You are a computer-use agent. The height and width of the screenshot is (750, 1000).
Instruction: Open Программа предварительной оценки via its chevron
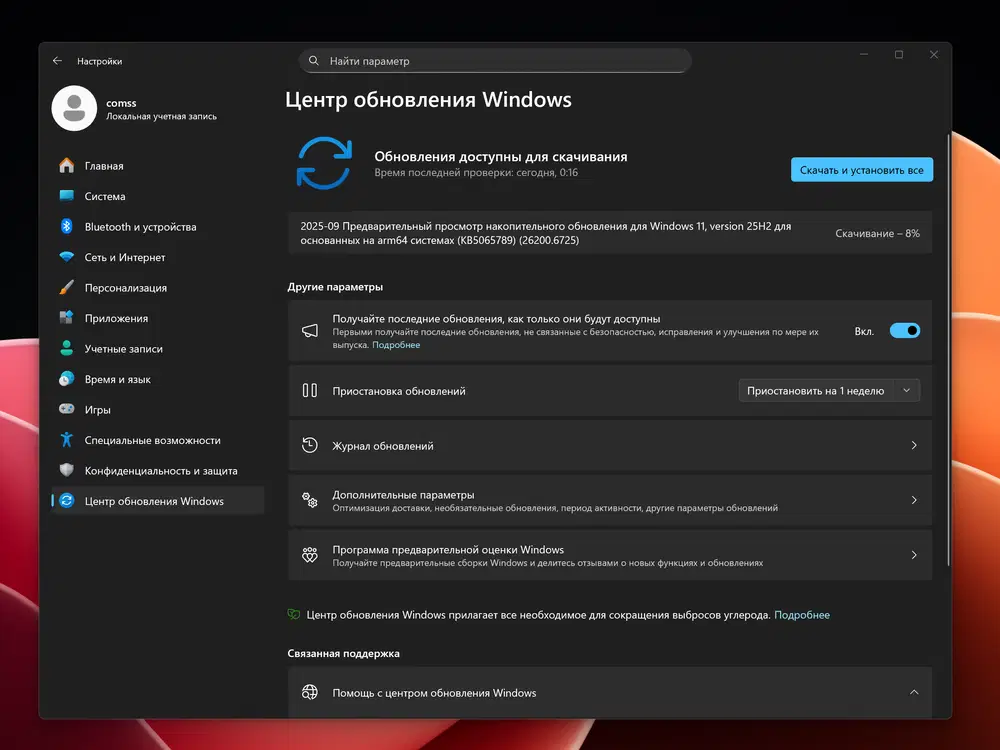tap(914, 555)
